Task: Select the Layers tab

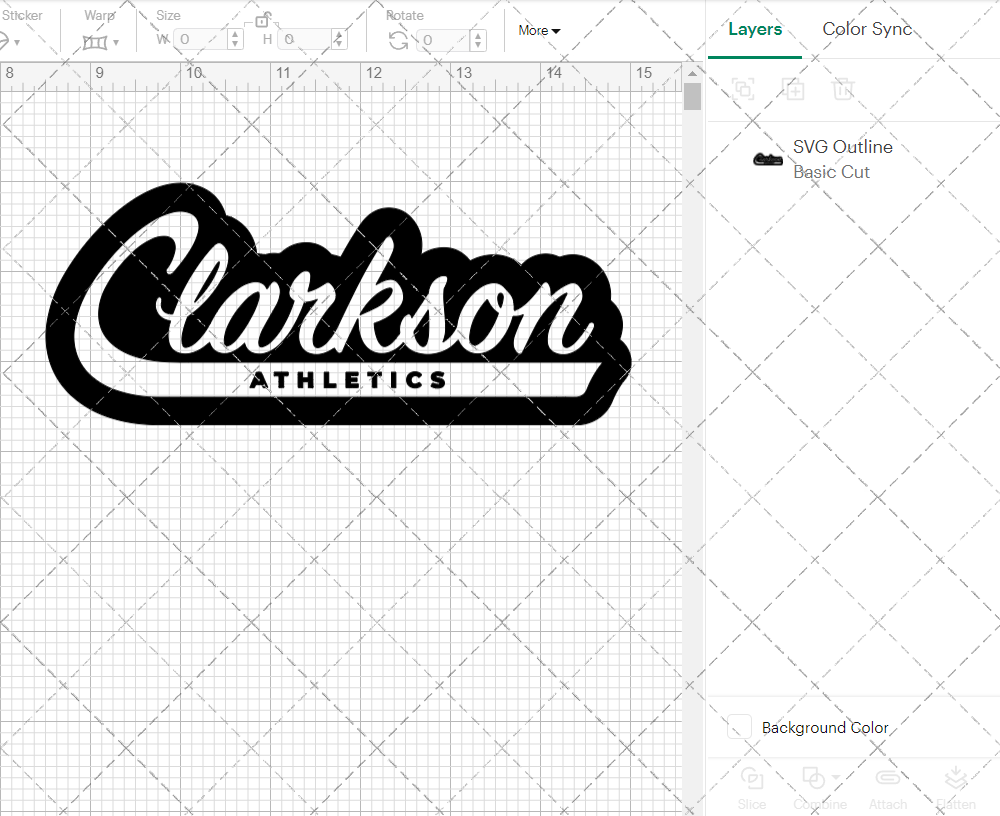Action: (755, 29)
